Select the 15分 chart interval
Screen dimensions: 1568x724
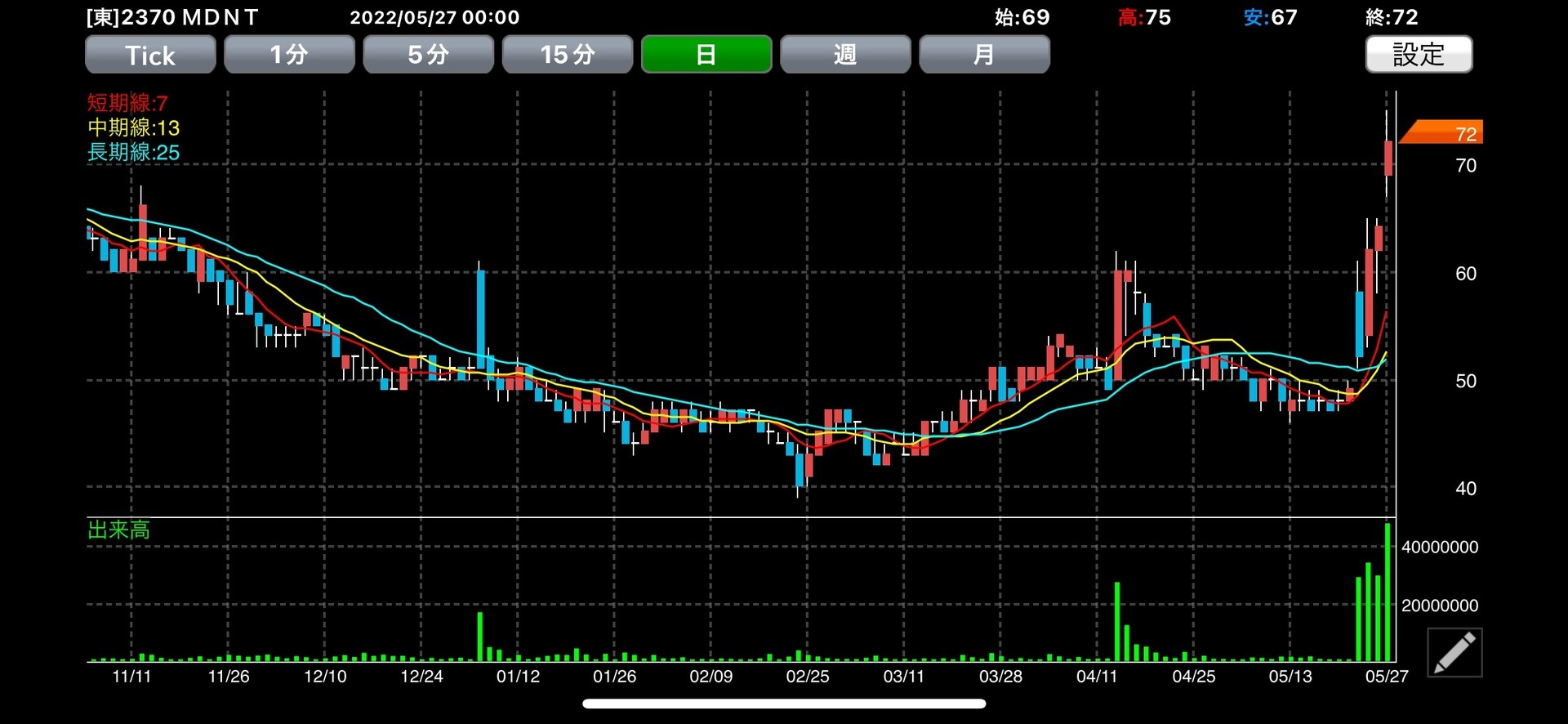tap(568, 55)
